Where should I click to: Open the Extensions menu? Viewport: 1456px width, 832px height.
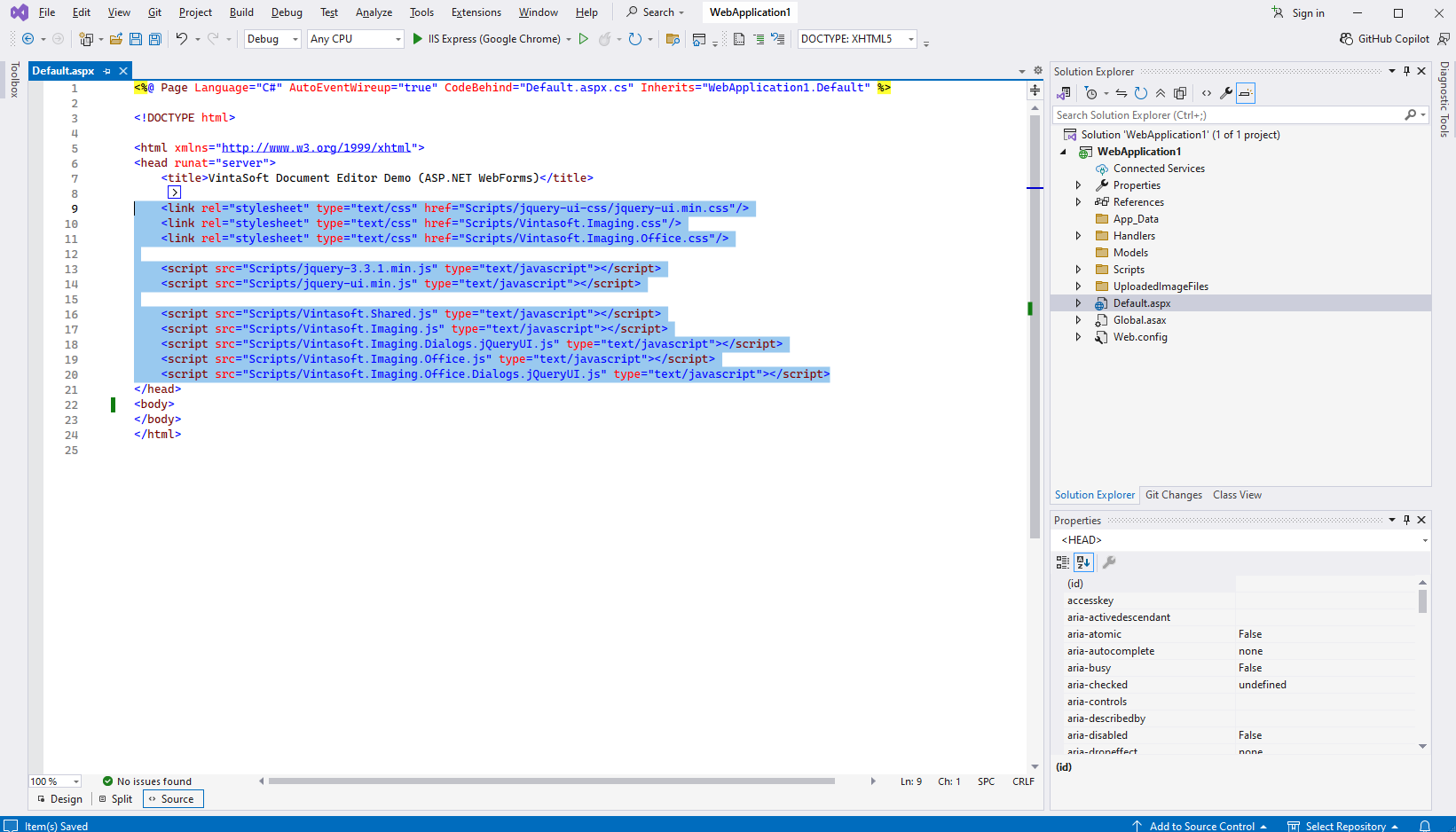point(476,12)
